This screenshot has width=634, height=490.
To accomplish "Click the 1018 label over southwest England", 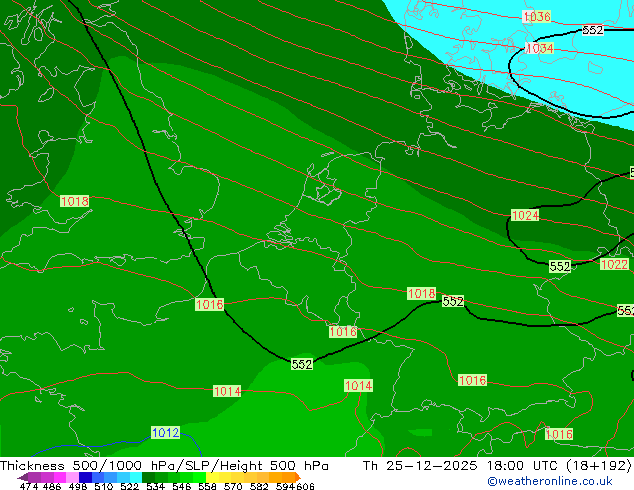I will pyautogui.click(x=74, y=201).
